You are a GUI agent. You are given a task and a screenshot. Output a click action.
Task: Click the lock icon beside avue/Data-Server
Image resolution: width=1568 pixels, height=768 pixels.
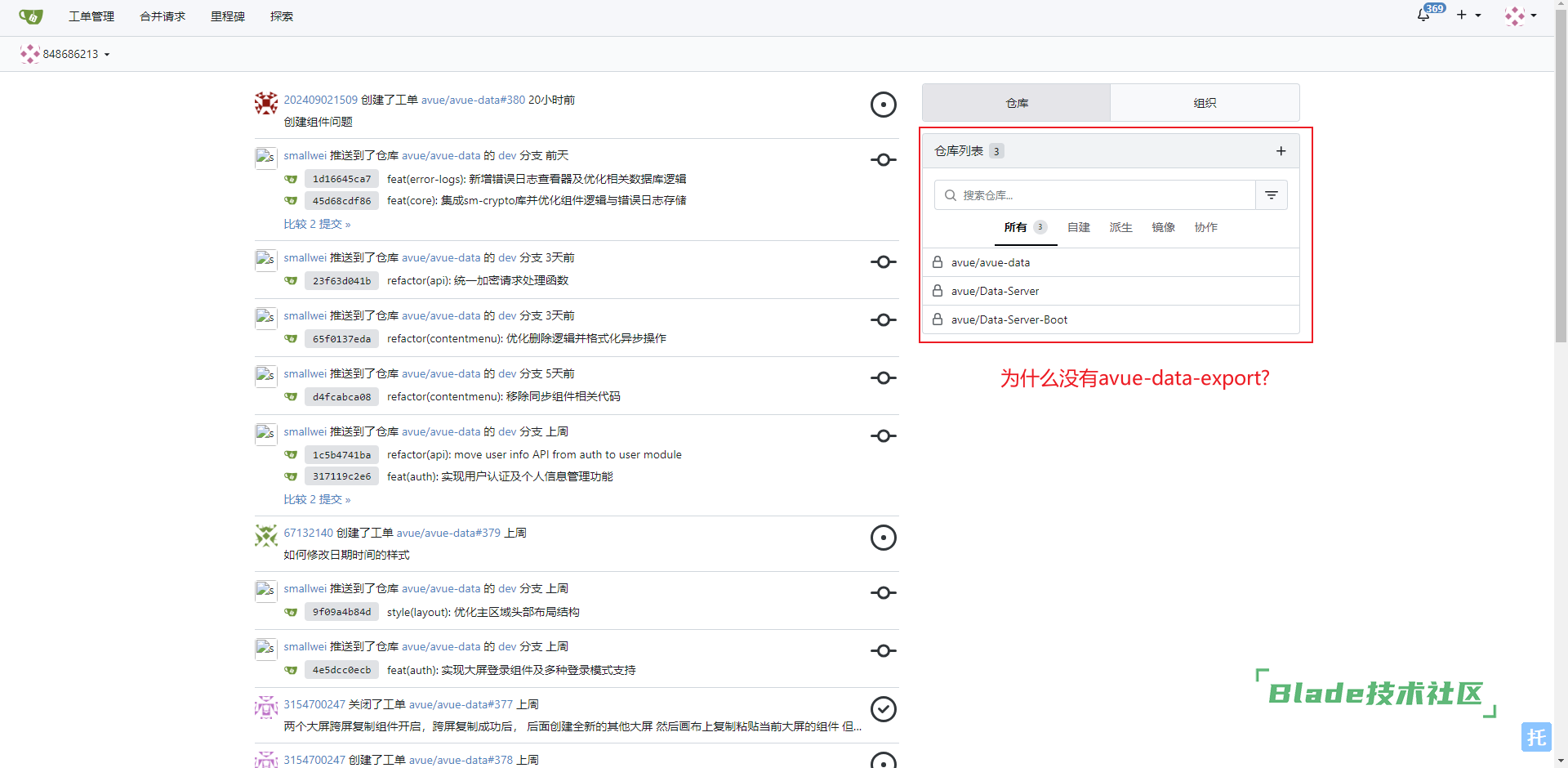(938, 291)
